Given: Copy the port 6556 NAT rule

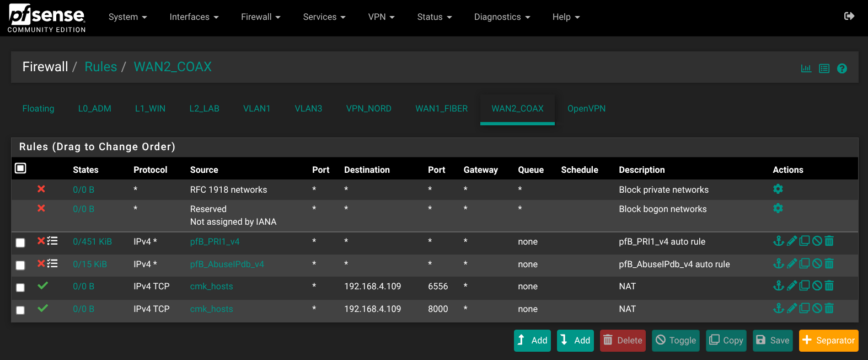Looking at the screenshot, I should pyautogui.click(x=804, y=286).
